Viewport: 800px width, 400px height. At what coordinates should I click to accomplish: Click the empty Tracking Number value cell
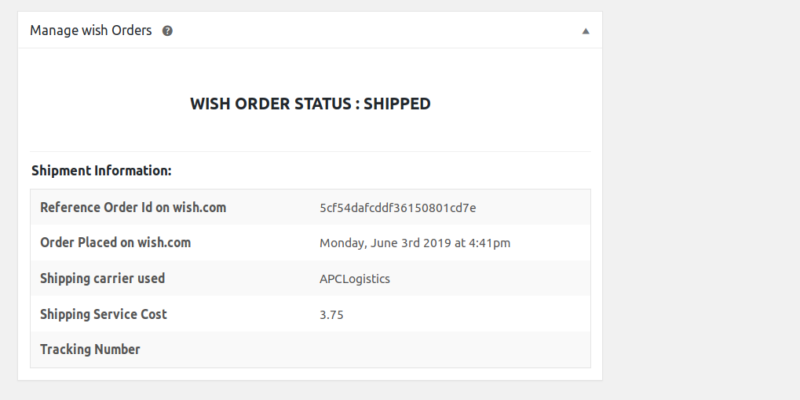451,349
